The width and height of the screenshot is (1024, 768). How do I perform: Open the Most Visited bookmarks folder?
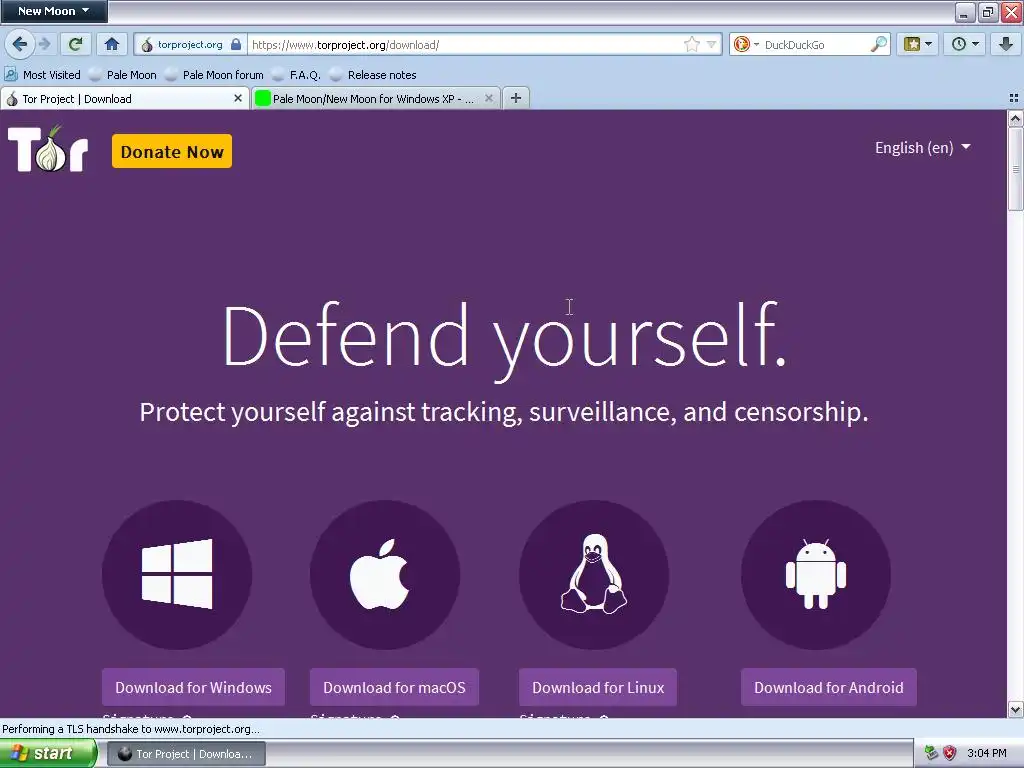[42, 74]
